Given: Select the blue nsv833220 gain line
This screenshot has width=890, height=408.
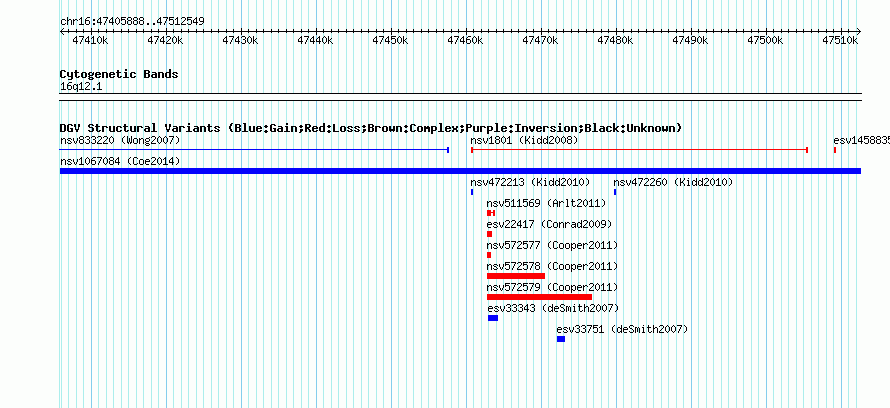Looking at the screenshot, I should (x=254, y=150).
